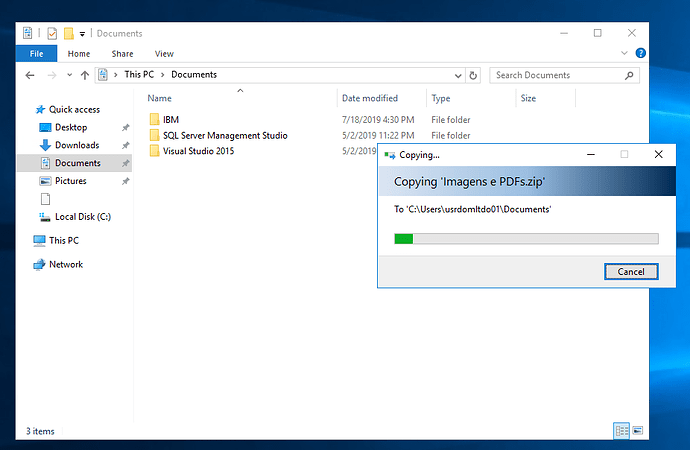690x450 pixels.
Task: Click the pin icon next to Documents
Action: (126, 163)
